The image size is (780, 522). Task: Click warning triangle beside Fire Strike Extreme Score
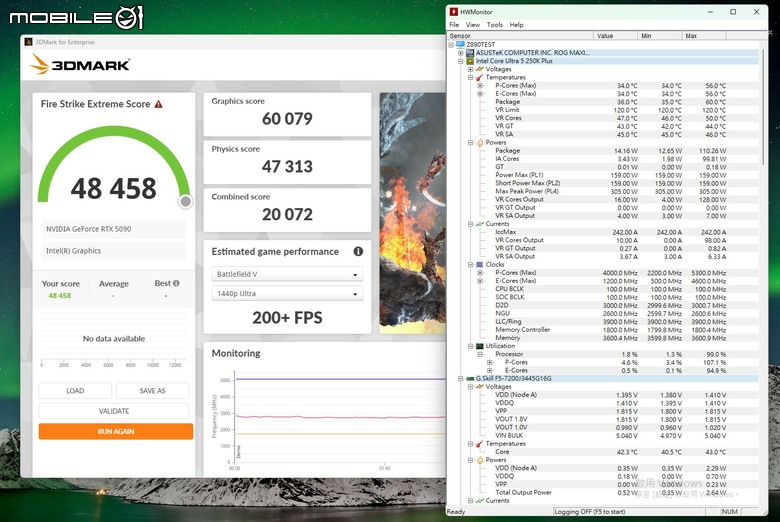[x=159, y=104]
